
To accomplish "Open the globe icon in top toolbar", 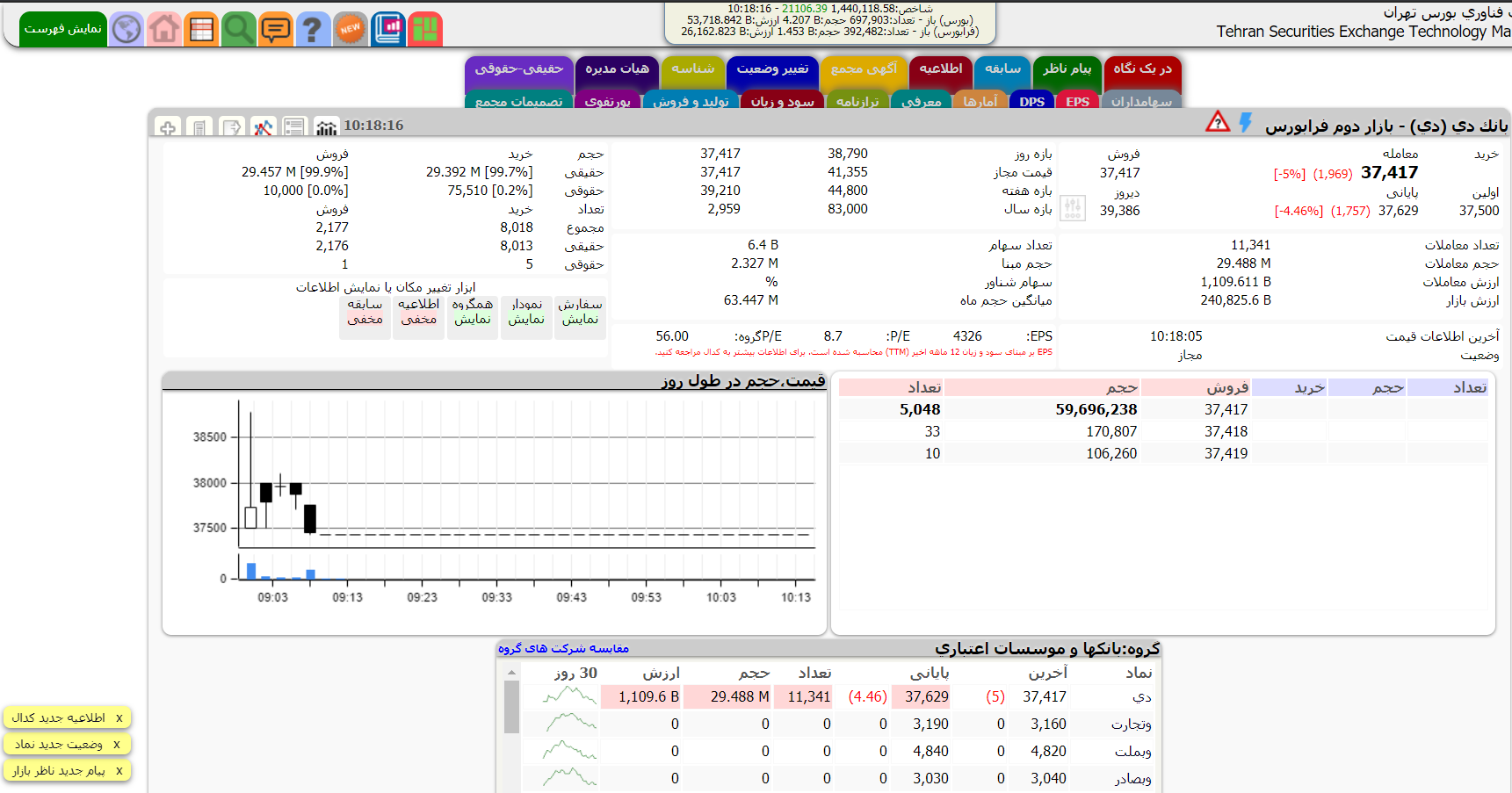I will click(127, 29).
